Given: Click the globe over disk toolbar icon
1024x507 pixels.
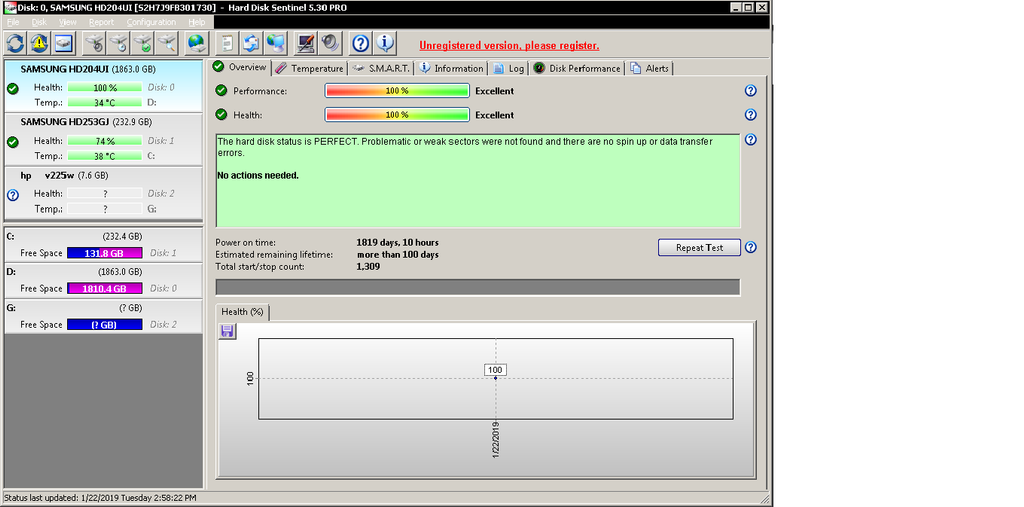Looking at the screenshot, I should pos(197,44).
